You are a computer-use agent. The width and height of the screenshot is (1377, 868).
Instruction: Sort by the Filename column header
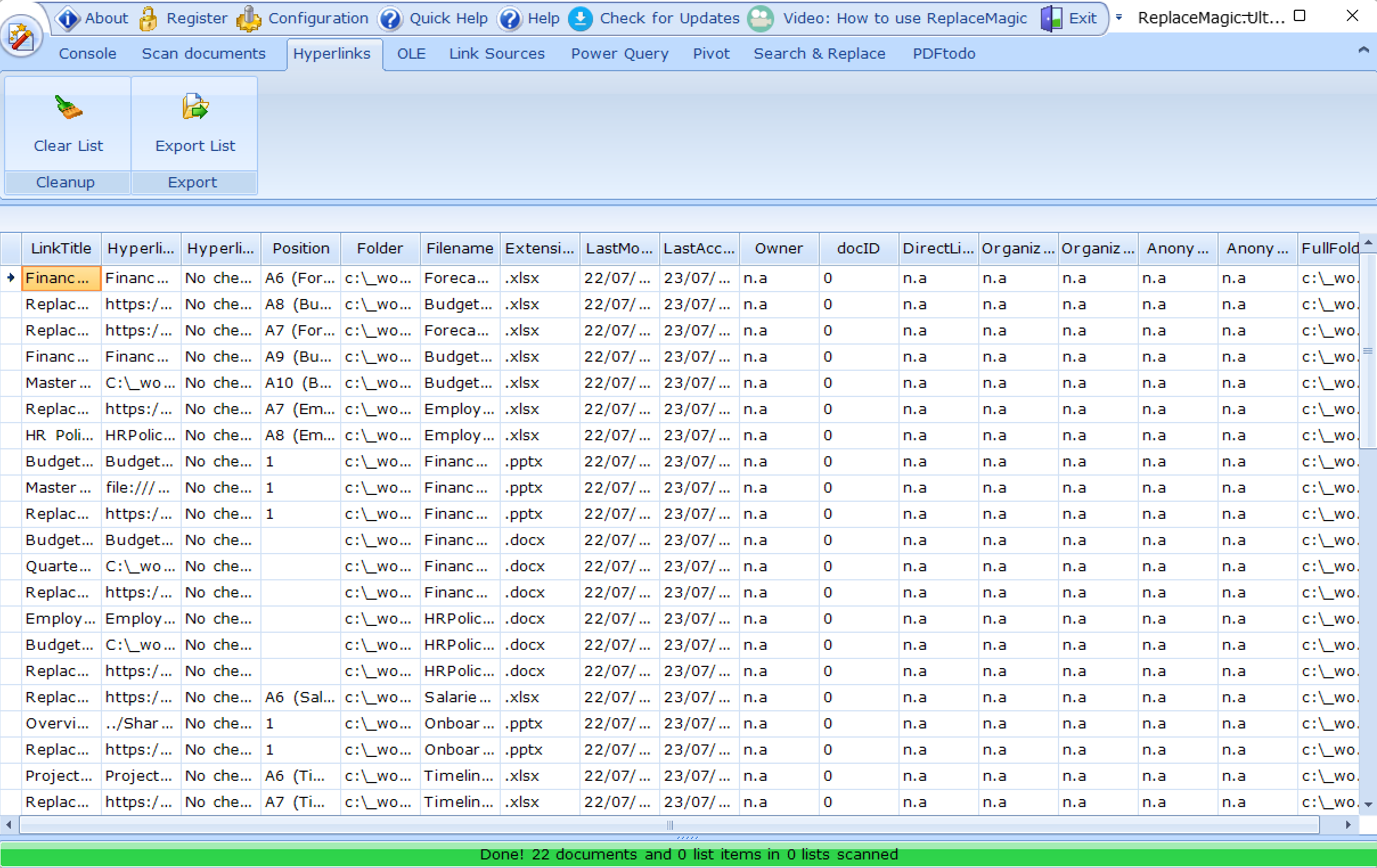click(x=460, y=249)
